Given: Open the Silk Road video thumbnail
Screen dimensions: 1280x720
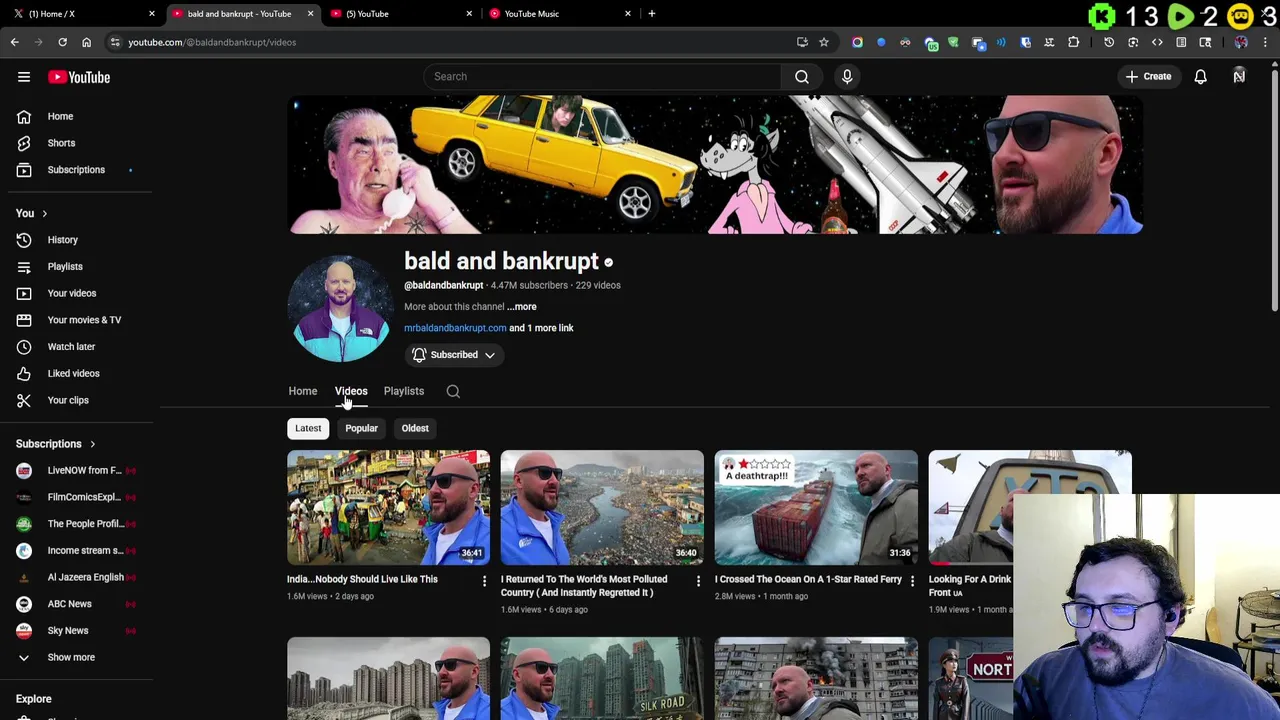Looking at the screenshot, I should pos(602,678).
